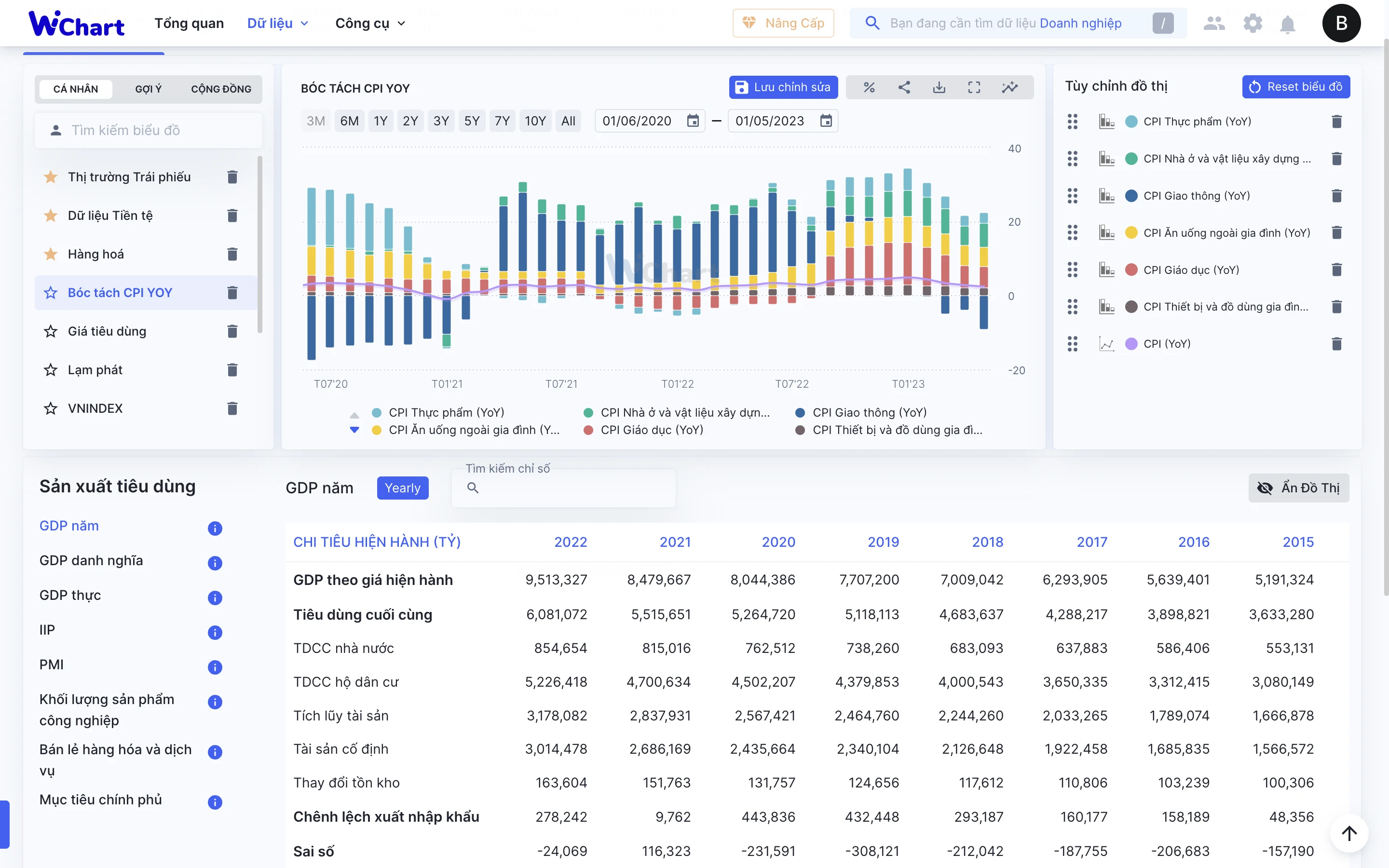This screenshot has width=1389, height=868.
Task: Delete the Dữ liệu Tiền tệ chart
Action: 232,215
